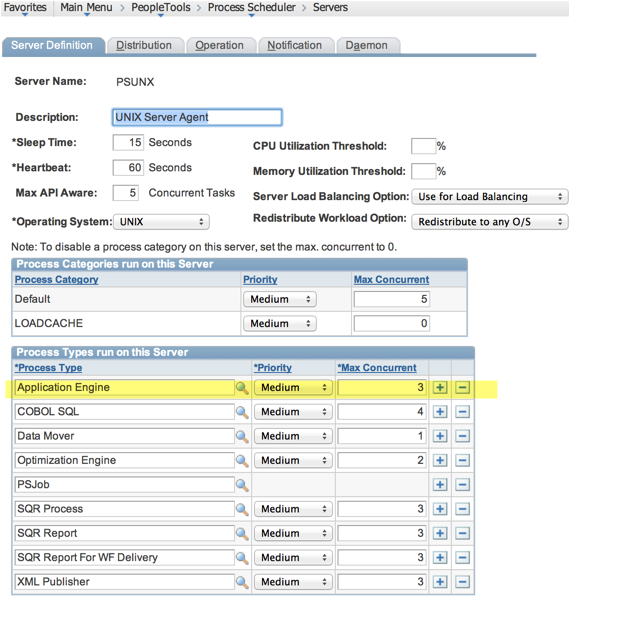Delete the Application Engine row
Viewport: 641px width, 619px height.
pos(462,387)
